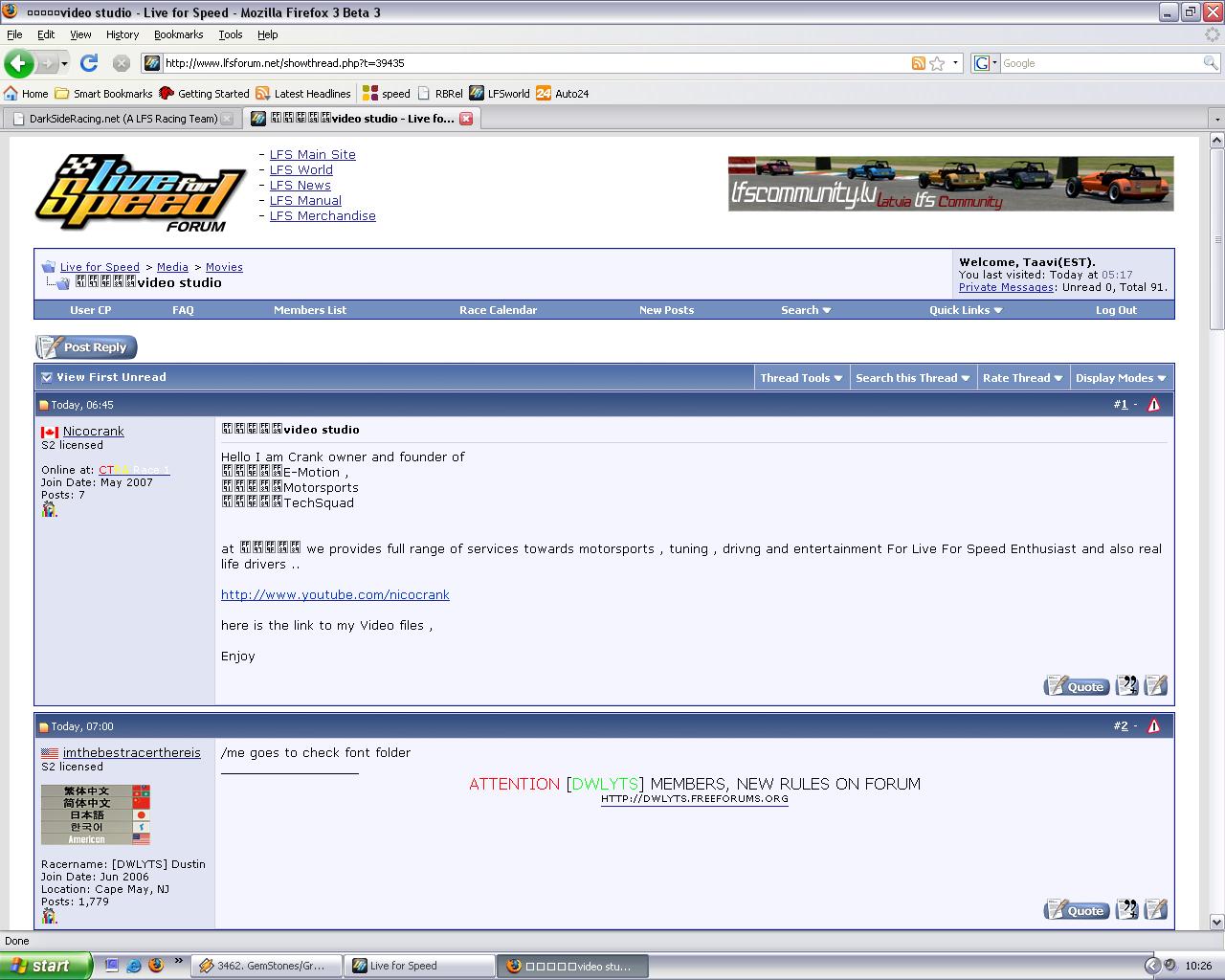Go back with the green Back arrow

click(18, 63)
